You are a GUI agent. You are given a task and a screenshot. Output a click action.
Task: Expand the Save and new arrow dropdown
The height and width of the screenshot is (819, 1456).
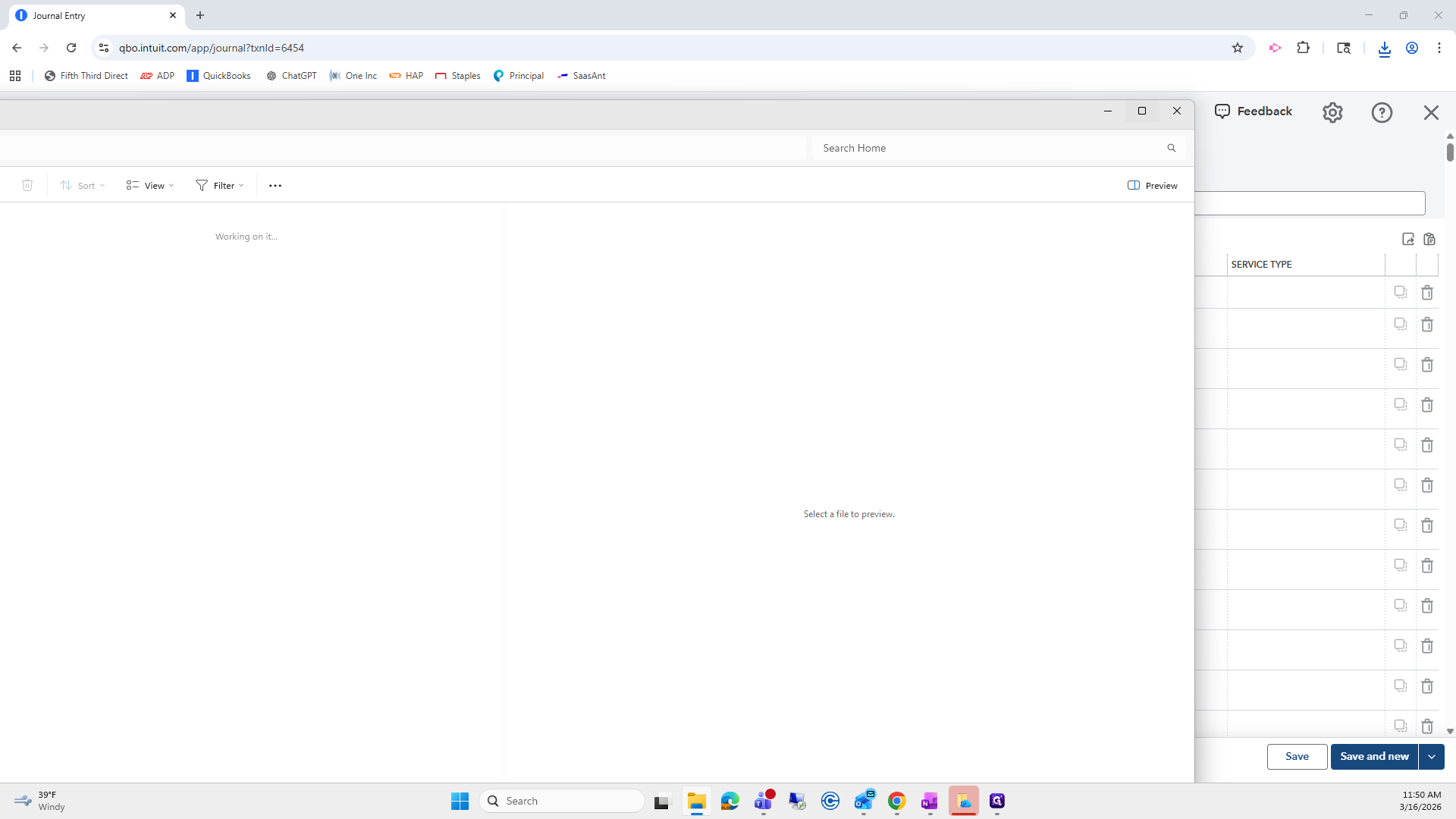tap(1432, 756)
